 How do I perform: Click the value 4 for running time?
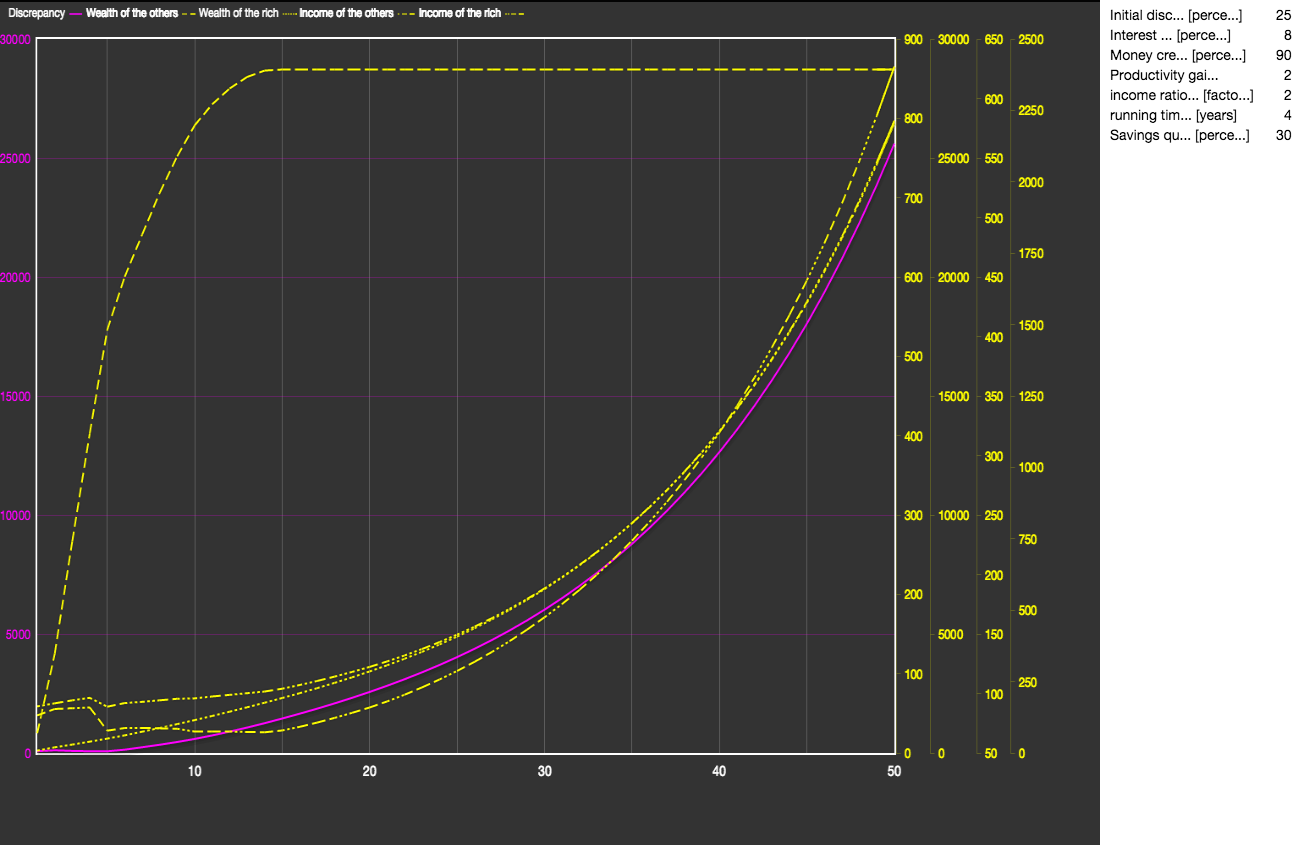[x=1287, y=115]
